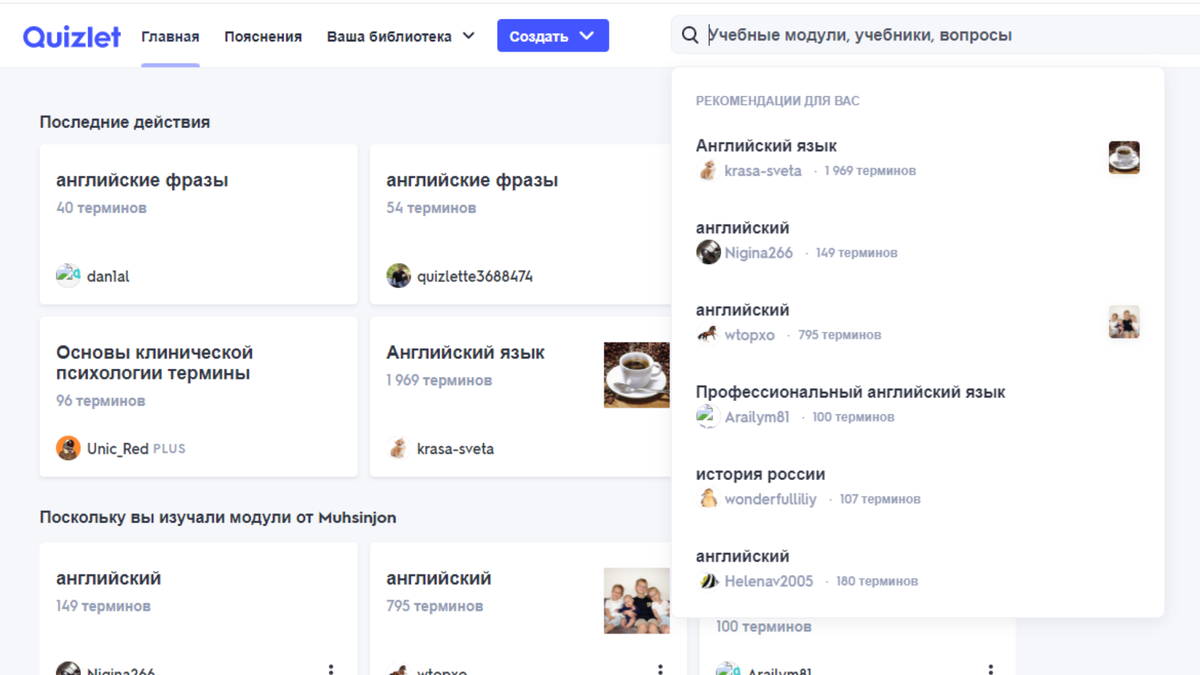1200x675 pixels.
Task: Click dan1al's avatar icon
Action: pos(68,276)
